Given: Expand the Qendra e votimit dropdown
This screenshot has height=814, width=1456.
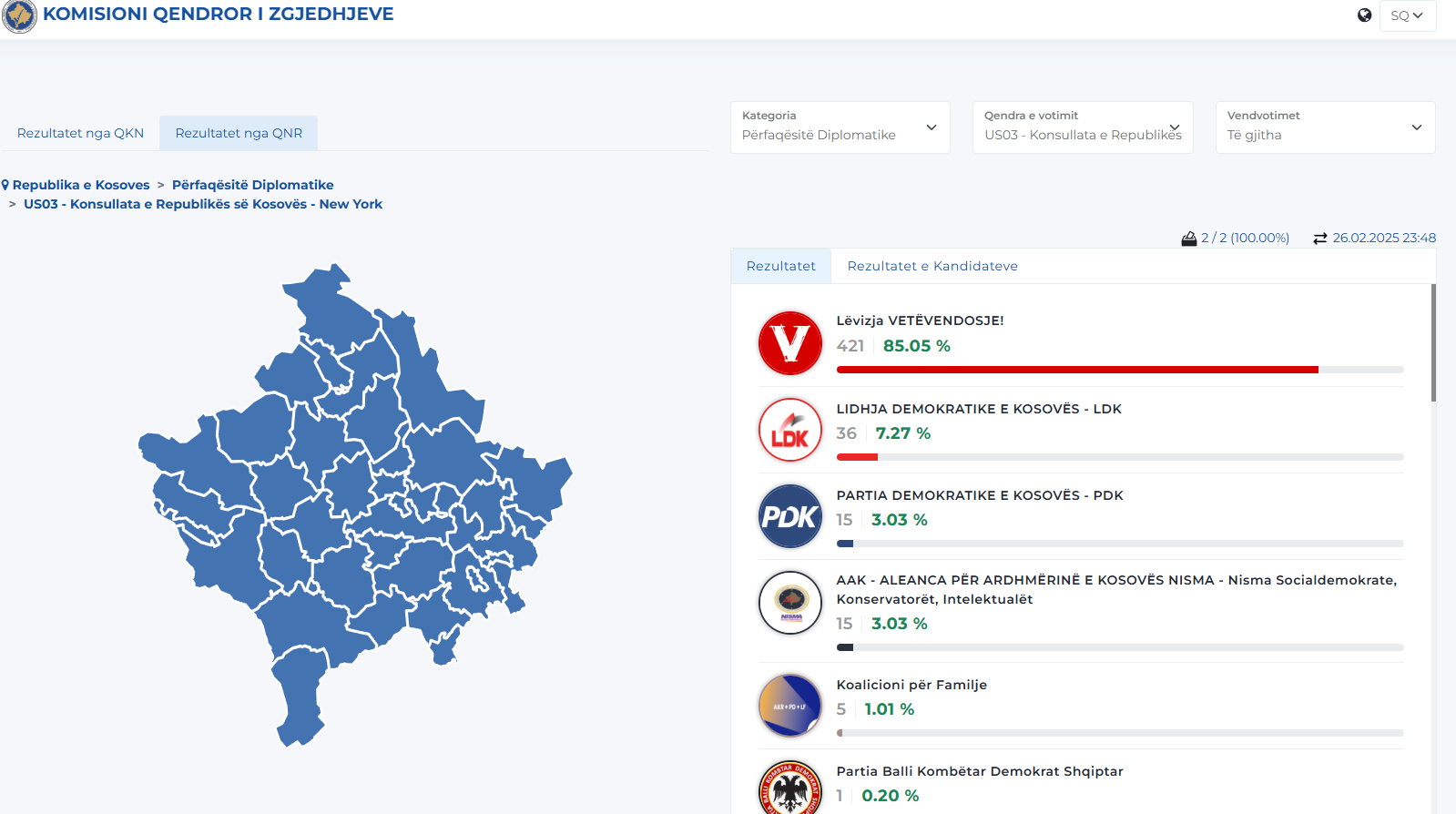Looking at the screenshot, I should click(1083, 127).
